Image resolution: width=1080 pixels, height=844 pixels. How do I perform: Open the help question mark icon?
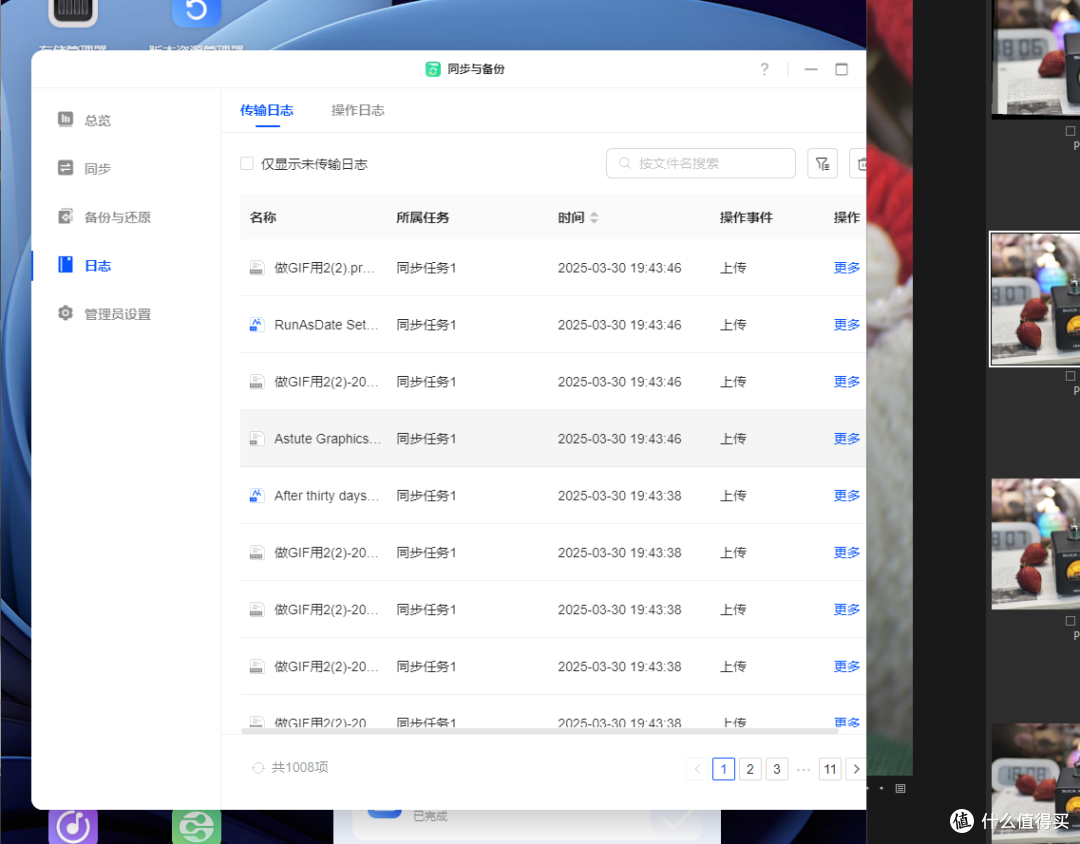tap(764, 69)
